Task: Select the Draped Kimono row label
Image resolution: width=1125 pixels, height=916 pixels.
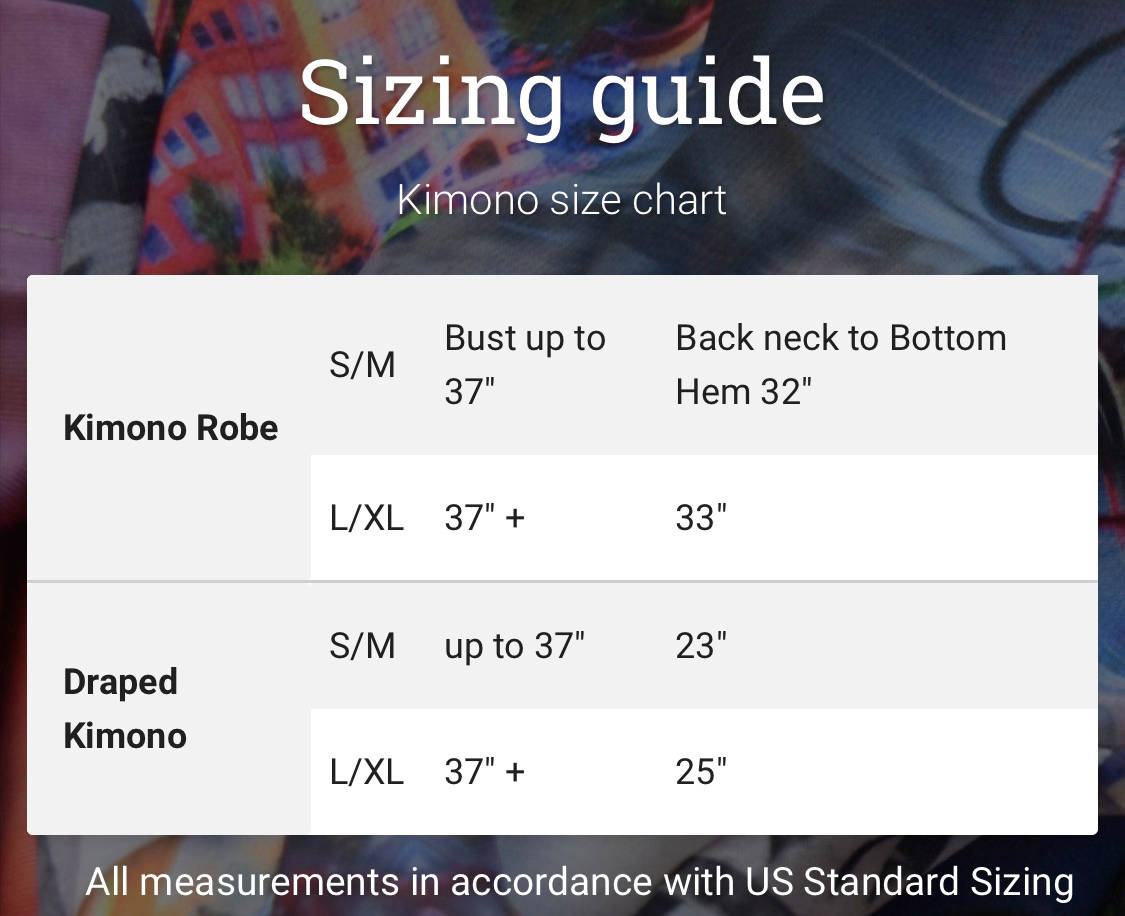Action: coord(125,709)
